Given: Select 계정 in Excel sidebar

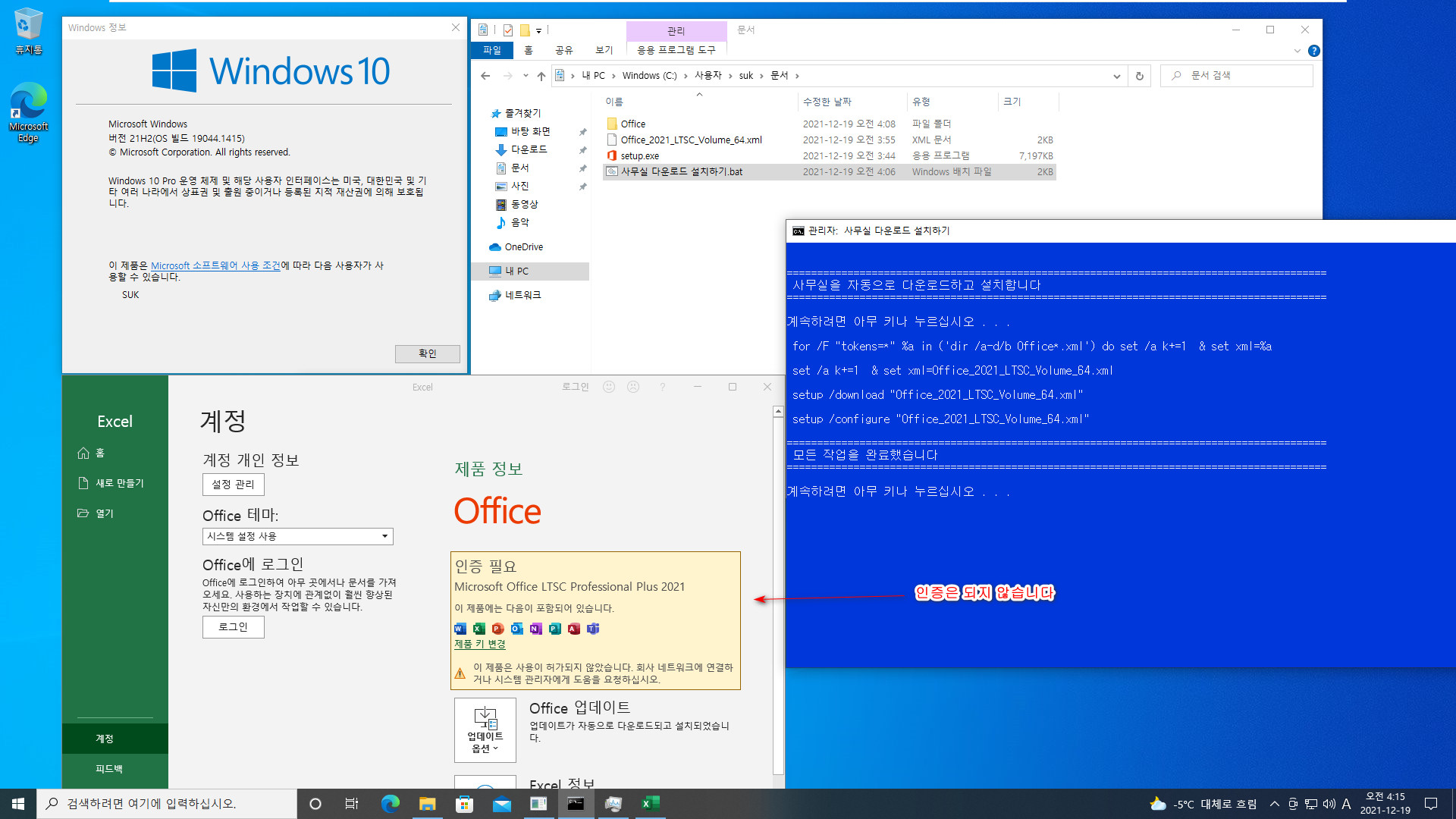Looking at the screenshot, I should 115,739.
